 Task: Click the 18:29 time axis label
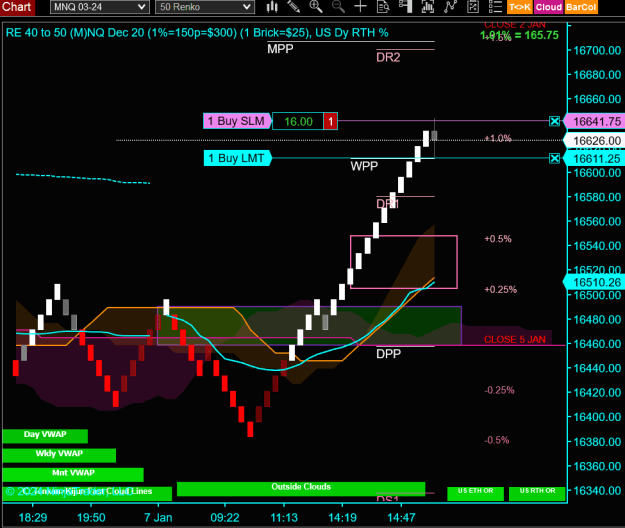[33, 518]
